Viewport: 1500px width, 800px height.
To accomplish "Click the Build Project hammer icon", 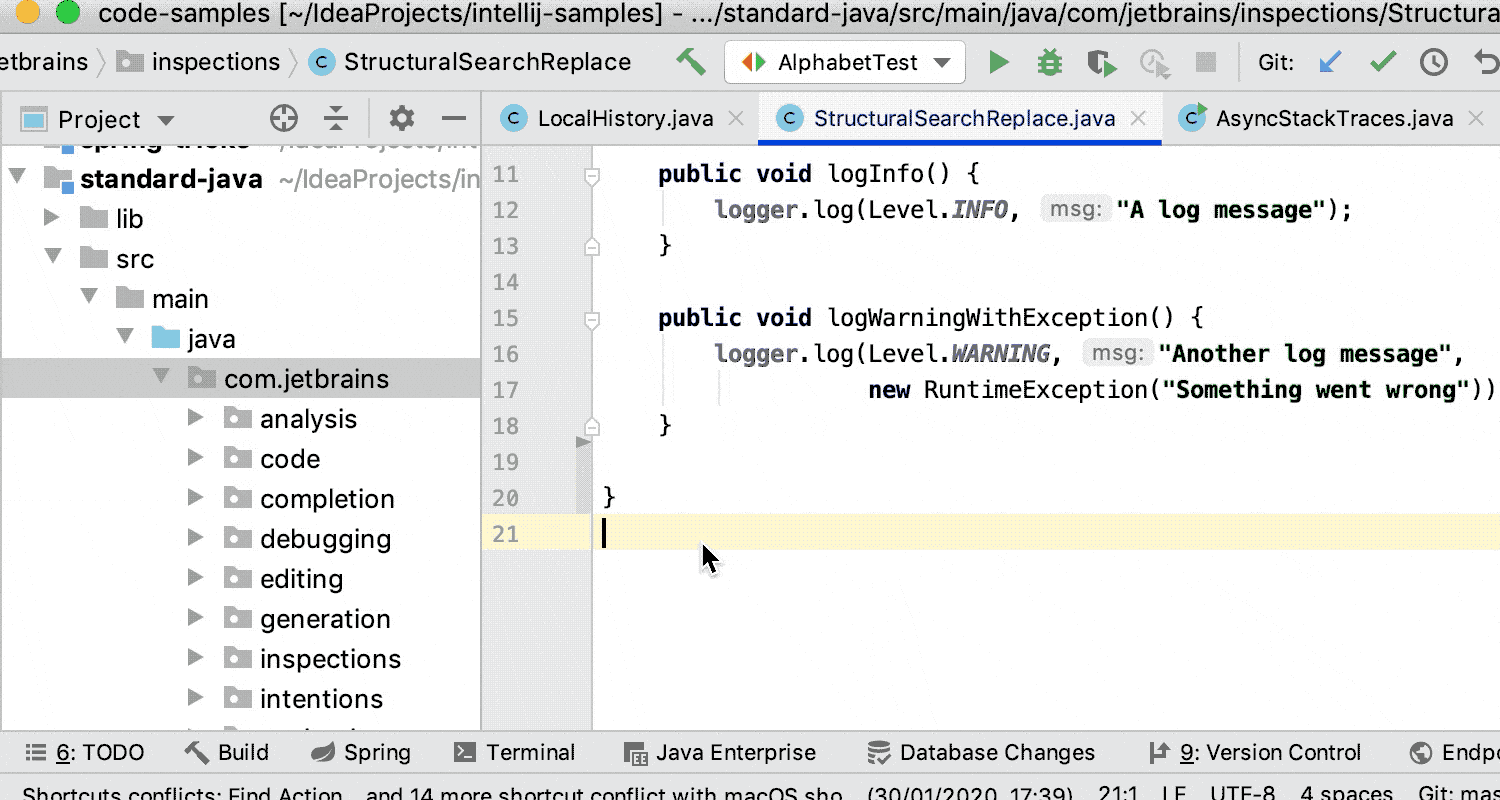I will (x=690, y=62).
